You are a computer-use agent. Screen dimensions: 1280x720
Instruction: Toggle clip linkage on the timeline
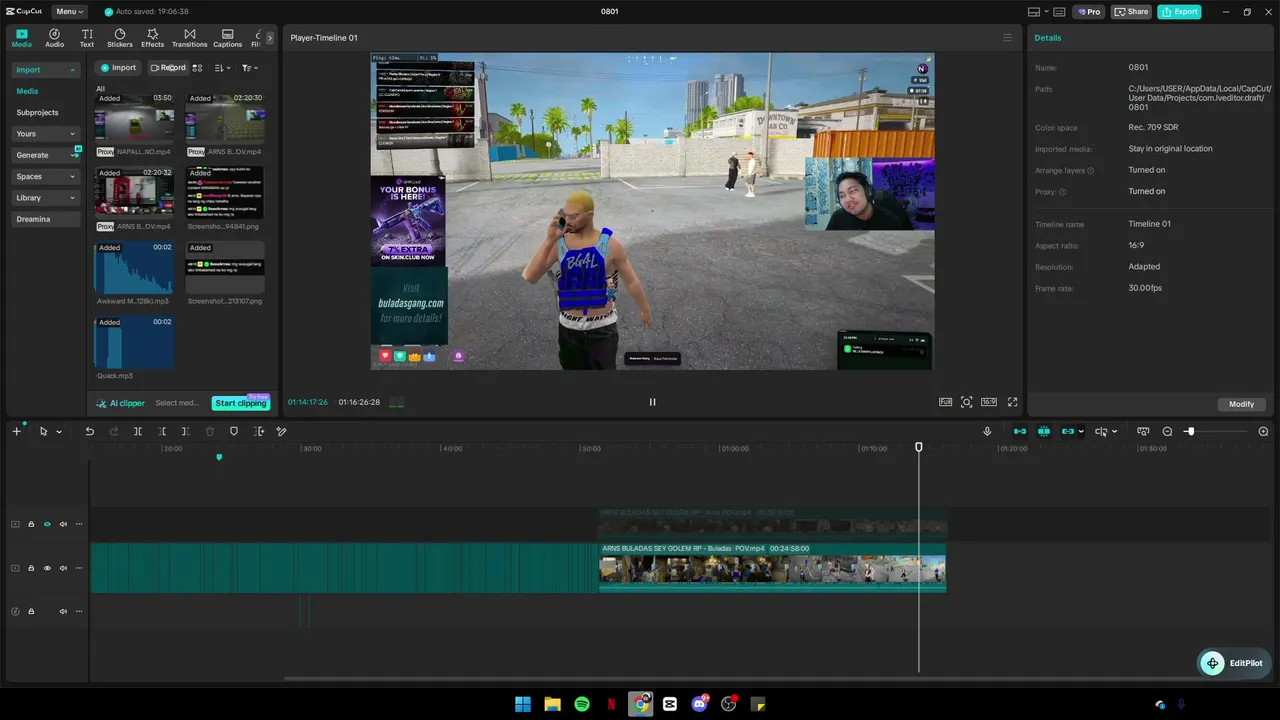coord(1068,431)
